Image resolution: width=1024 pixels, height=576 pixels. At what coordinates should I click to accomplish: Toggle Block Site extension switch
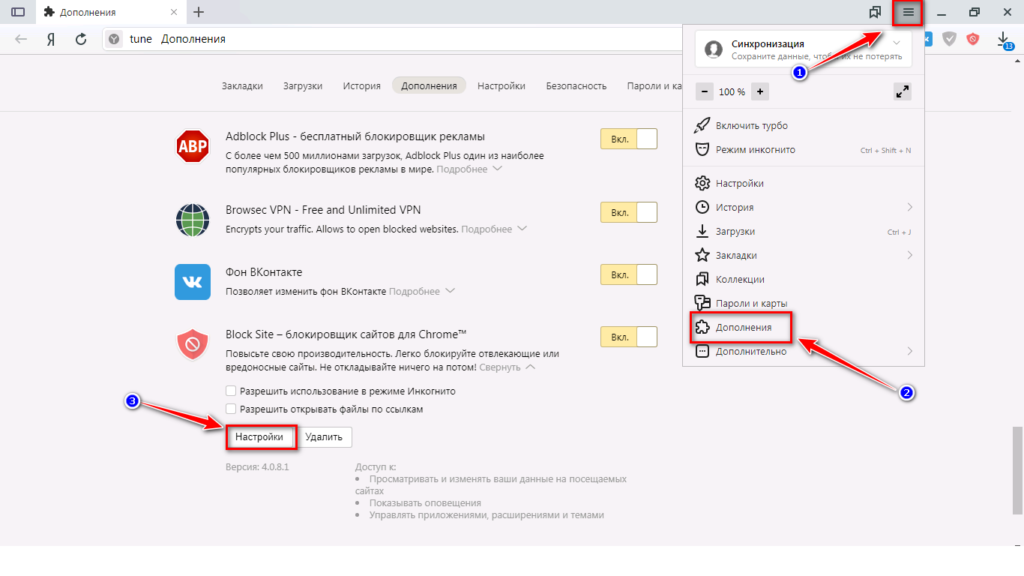coord(629,338)
